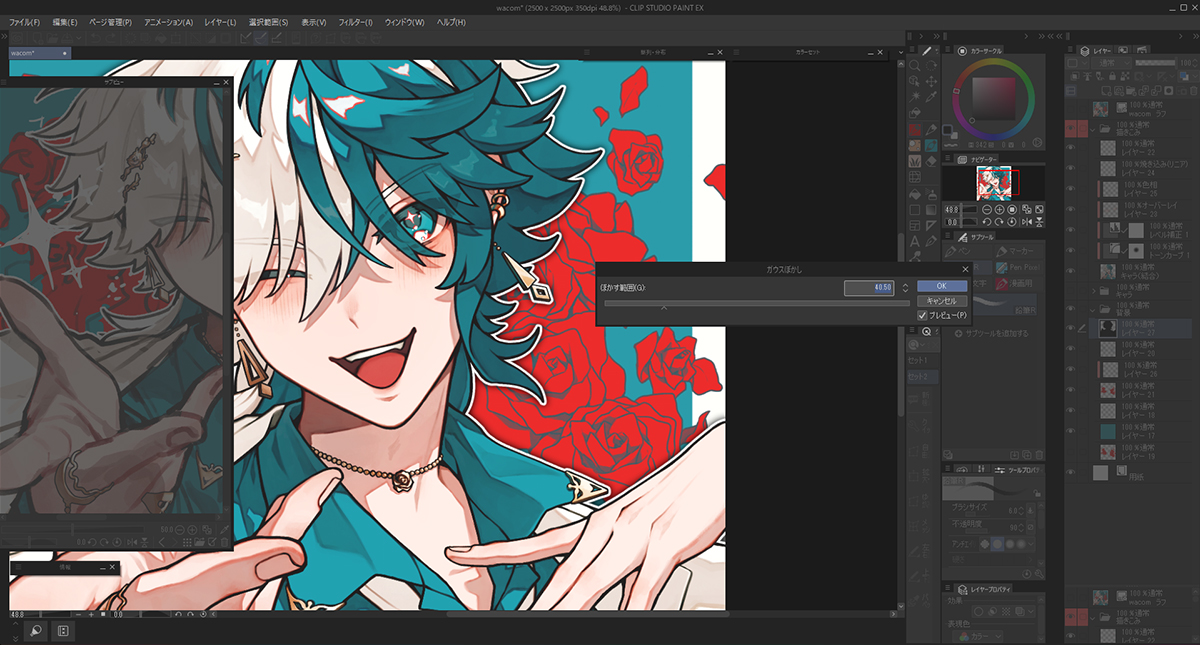Toggle visibility of レイヤー 22
Image resolution: width=1200 pixels, height=645 pixels.
click(x=1070, y=147)
